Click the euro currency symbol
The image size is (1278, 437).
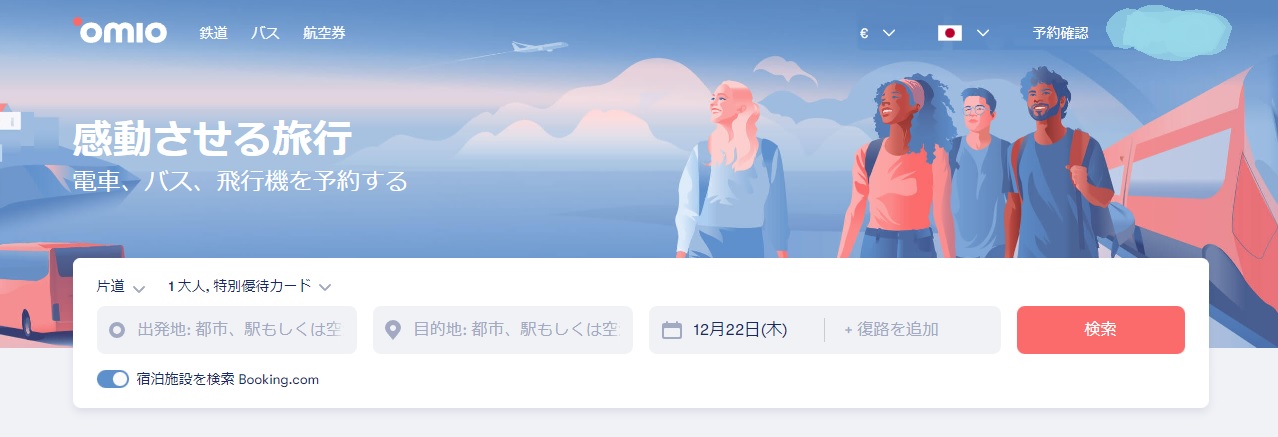pyautogui.click(x=864, y=33)
